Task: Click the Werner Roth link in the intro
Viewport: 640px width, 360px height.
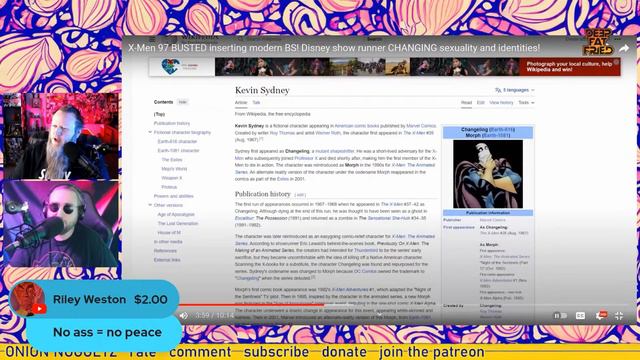Action: [328, 133]
